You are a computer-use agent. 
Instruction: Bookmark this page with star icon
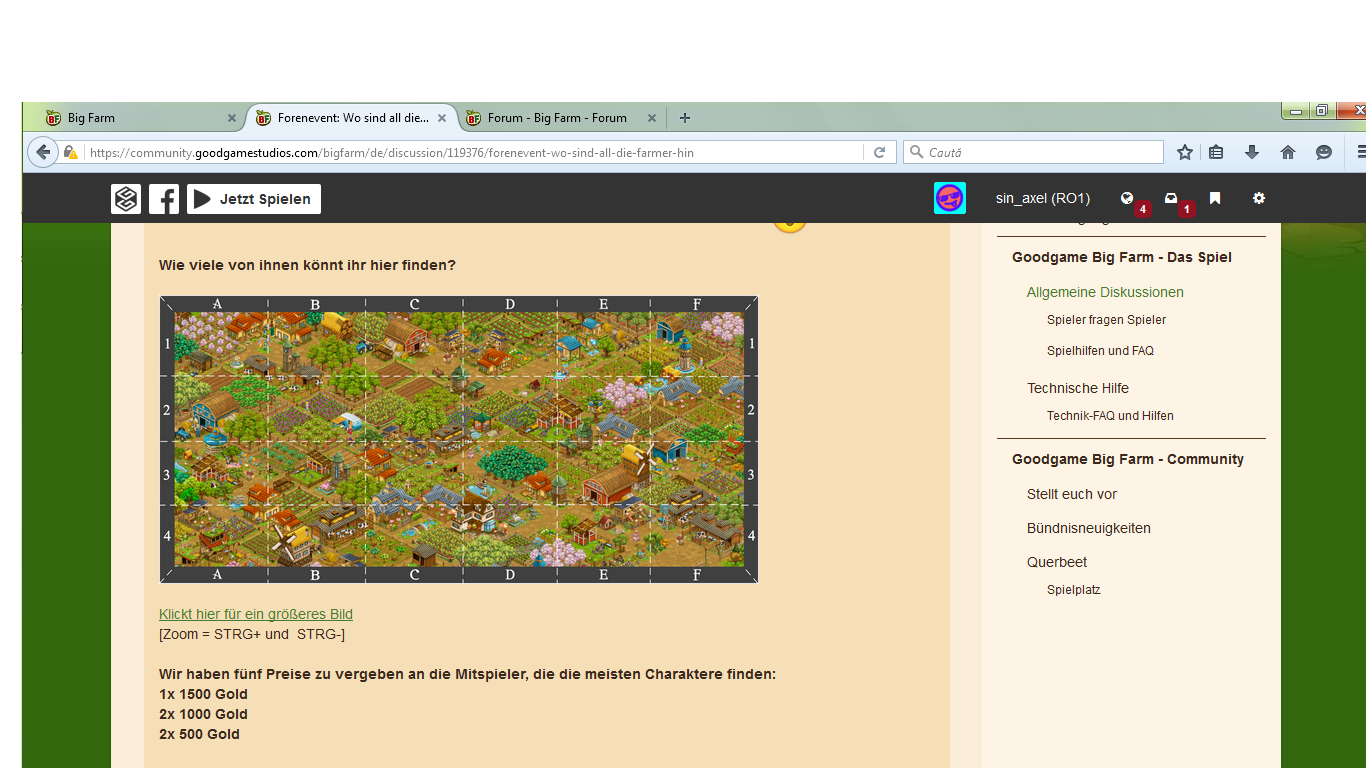pyautogui.click(x=1185, y=152)
